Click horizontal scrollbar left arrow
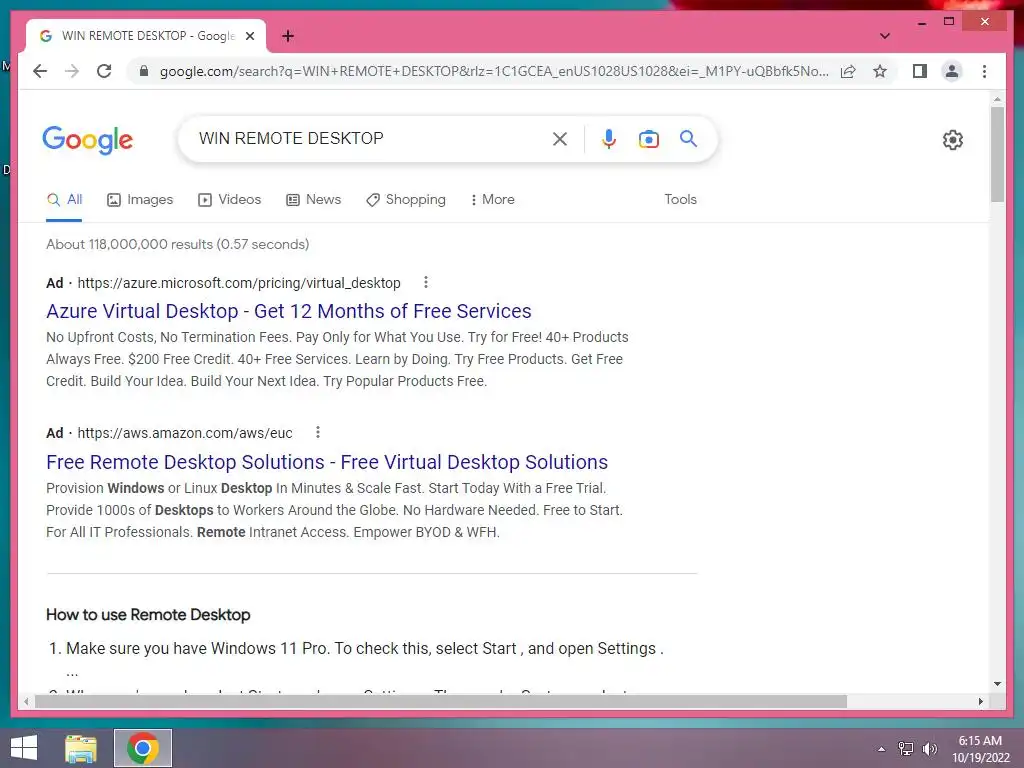Image resolution: width=1024 pixels, height=768 pixels. 26,701
